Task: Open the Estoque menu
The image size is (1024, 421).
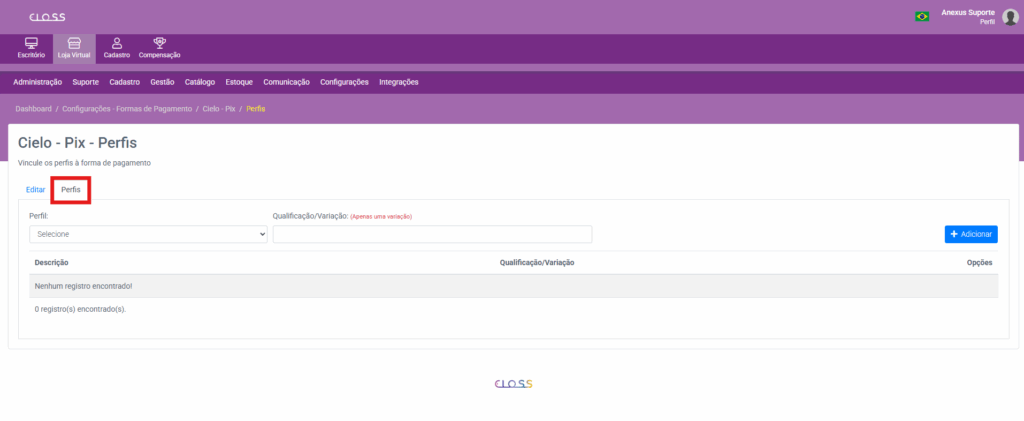Action: coord(239,82)
